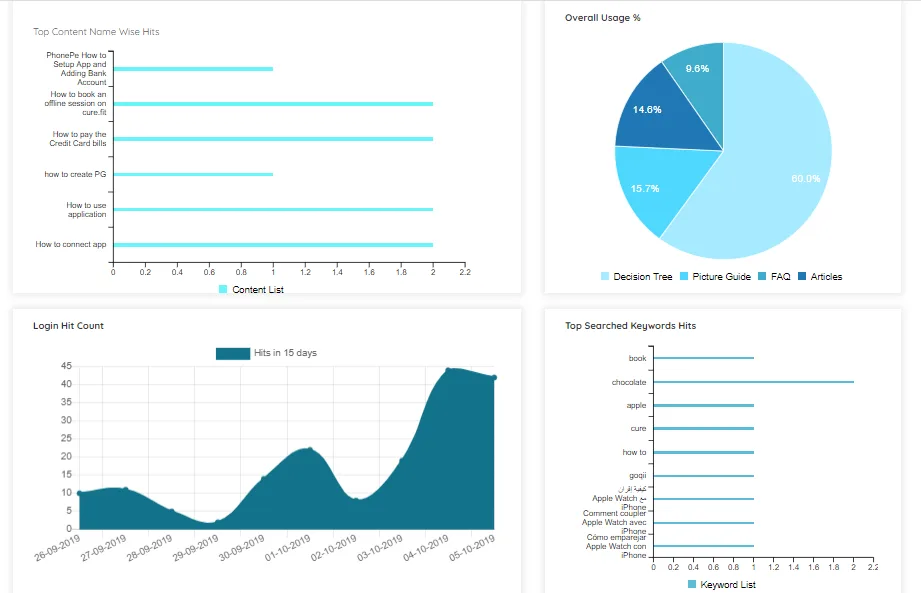Toggle the Decision Tree legend swatch
921x593 pixels.
coord(605,277)
